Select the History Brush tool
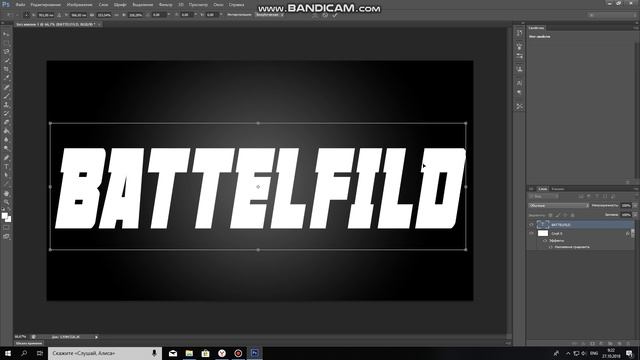 click(x=6, y=113)
